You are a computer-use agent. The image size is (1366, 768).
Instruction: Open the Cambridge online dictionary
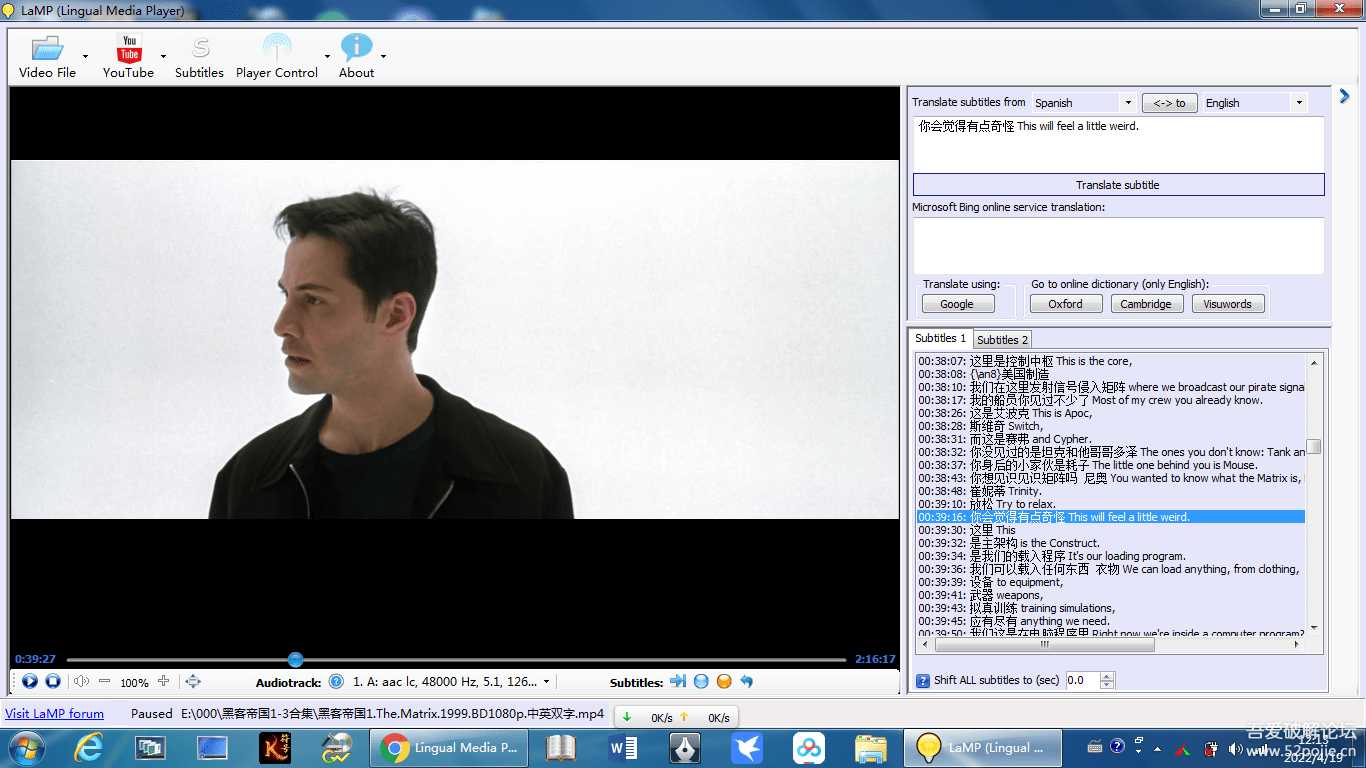(1146, 304)
